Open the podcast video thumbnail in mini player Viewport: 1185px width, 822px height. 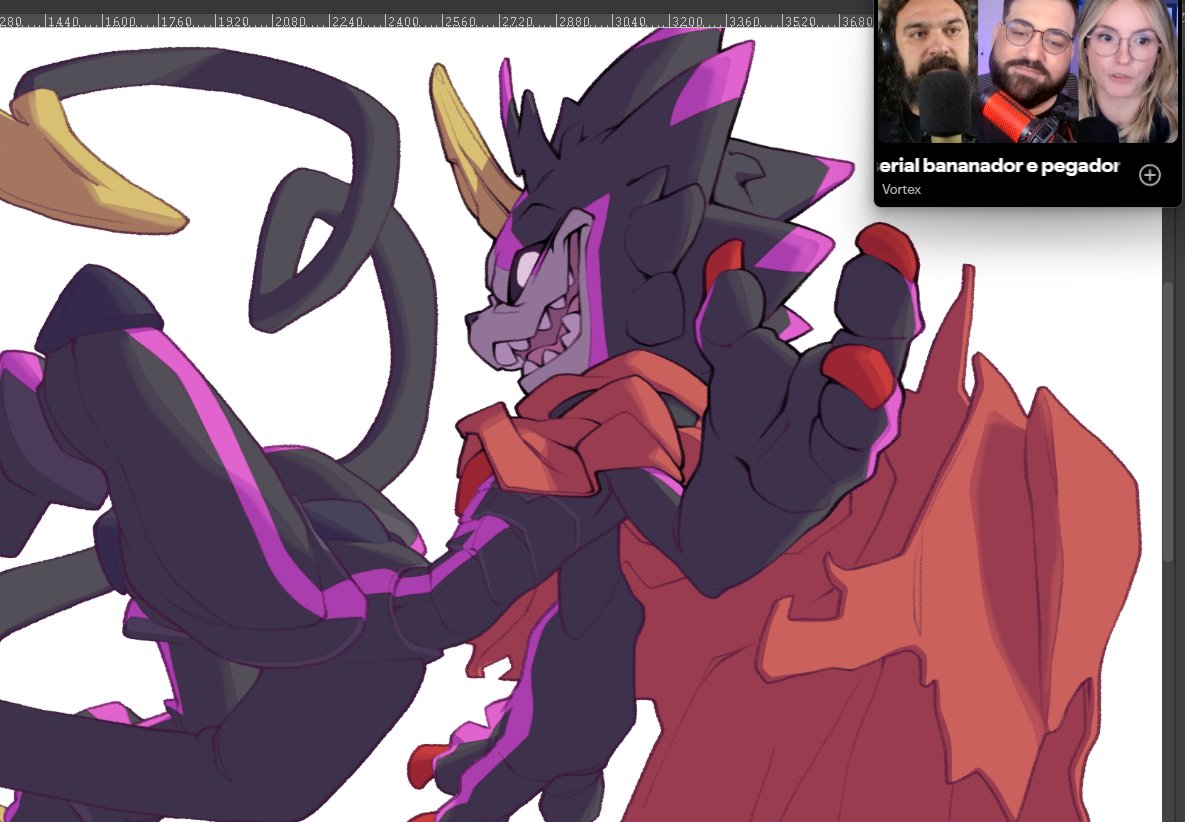1028,72
